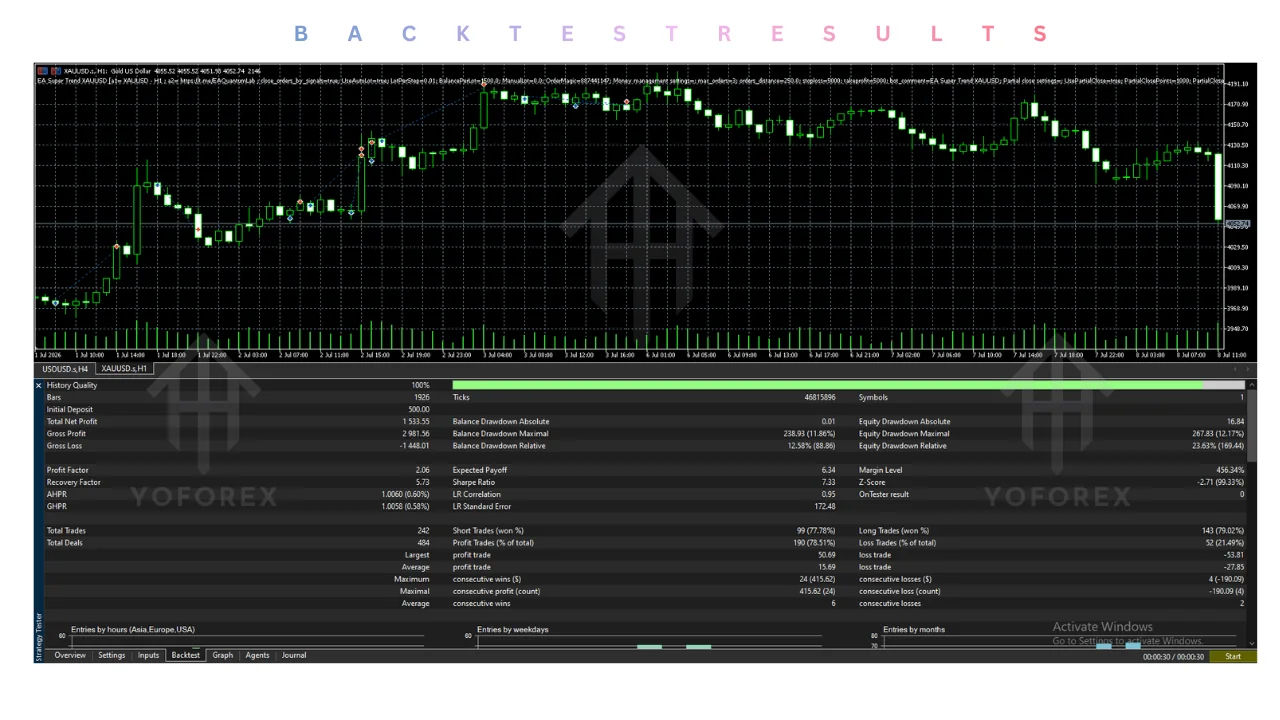Click the Entries by months chart title
Image resolution: width=1280 pixels, height=720 pixels.
point(914,630)
